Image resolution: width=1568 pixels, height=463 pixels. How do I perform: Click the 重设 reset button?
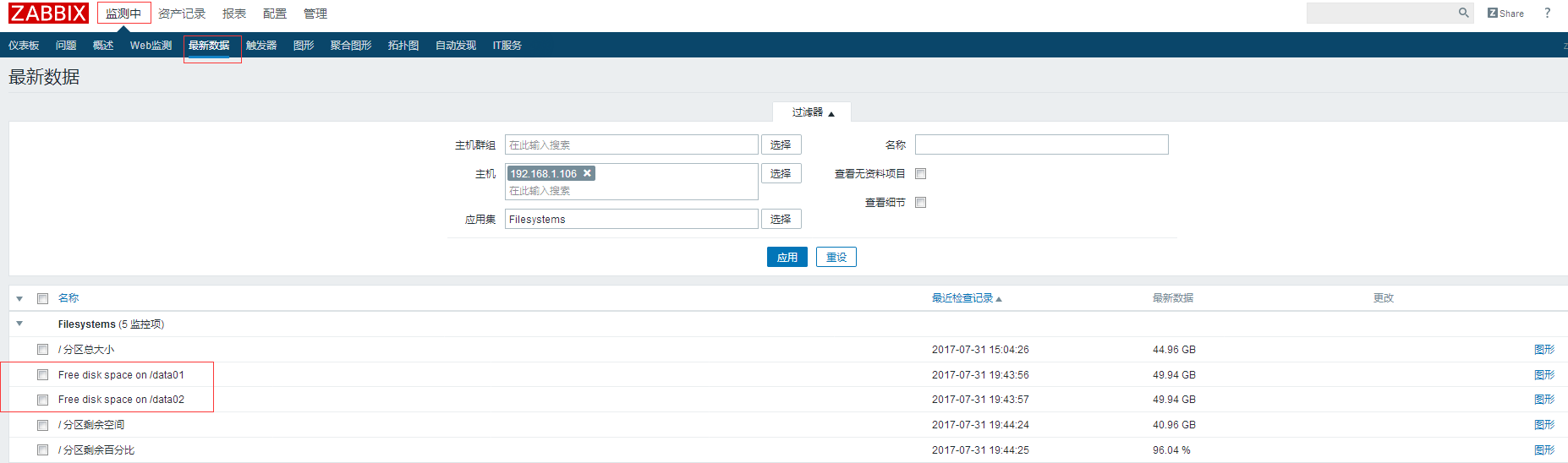pyautogui.click(x=836, y=257)
